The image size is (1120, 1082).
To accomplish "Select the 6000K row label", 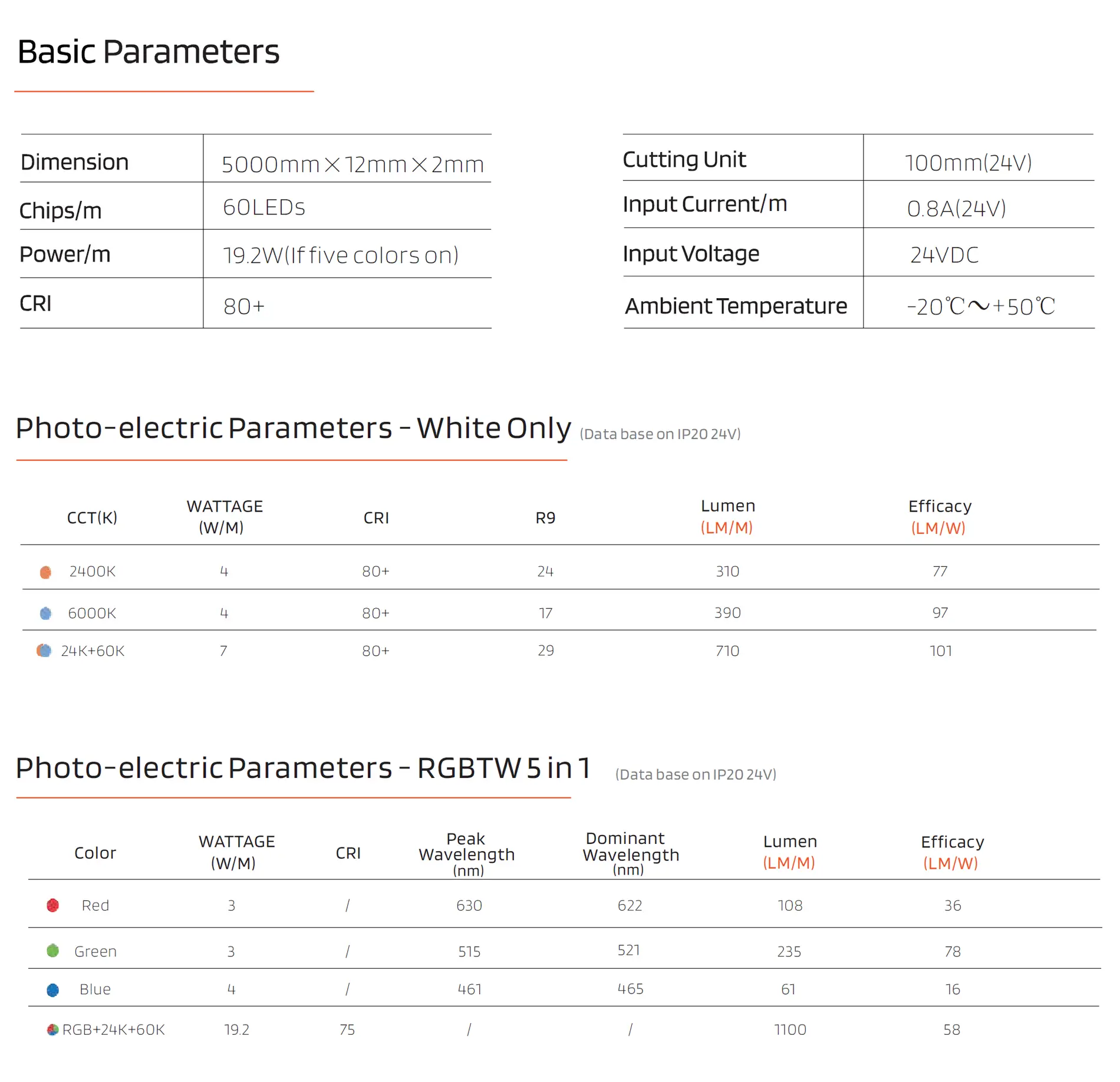I will pyautogui.click(x=92, y=613).
